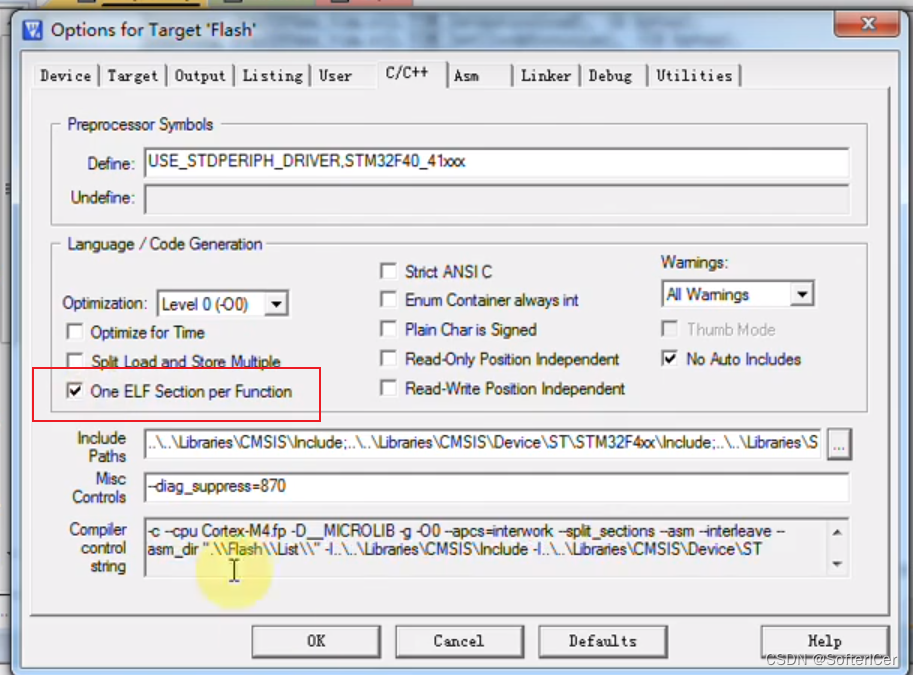Image resolution: width=913 pixels, height=675 pixels.
Task: Check Optimize for Time
Action: pyautogui.click(x=75, y=332)
